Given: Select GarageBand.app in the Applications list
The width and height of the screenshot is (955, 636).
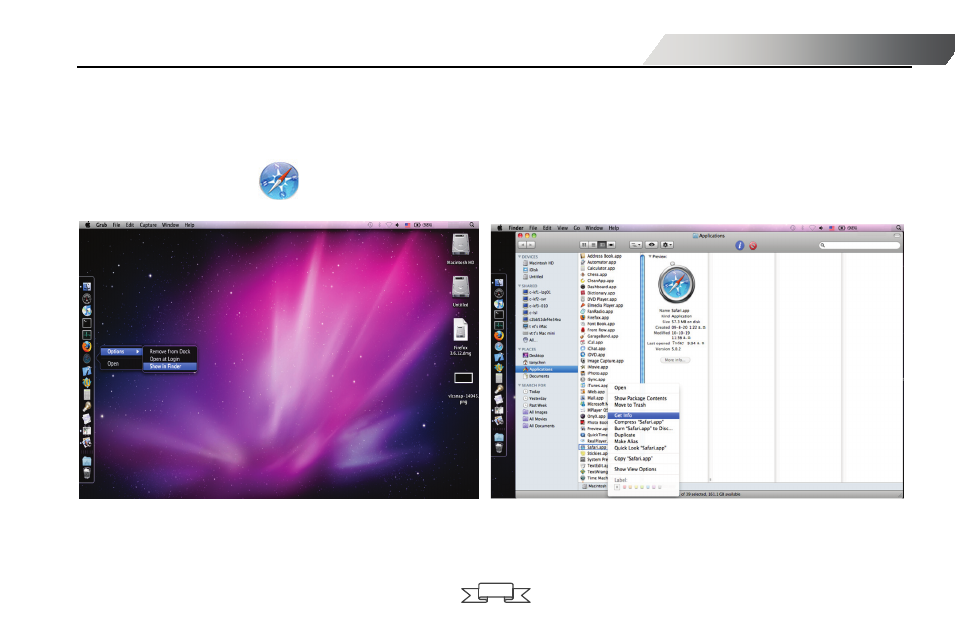Looking at the screenshot, I should point(600,336).
